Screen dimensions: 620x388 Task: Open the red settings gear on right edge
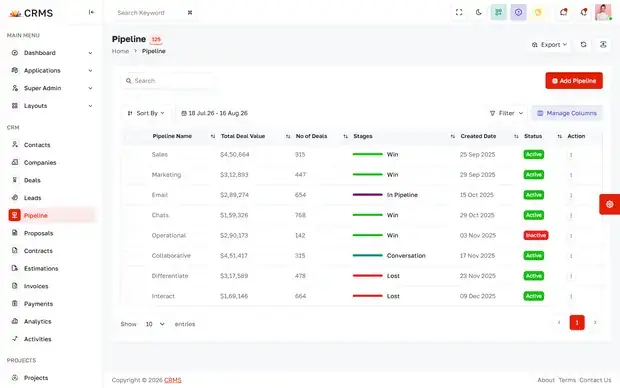tap(609, 204)
